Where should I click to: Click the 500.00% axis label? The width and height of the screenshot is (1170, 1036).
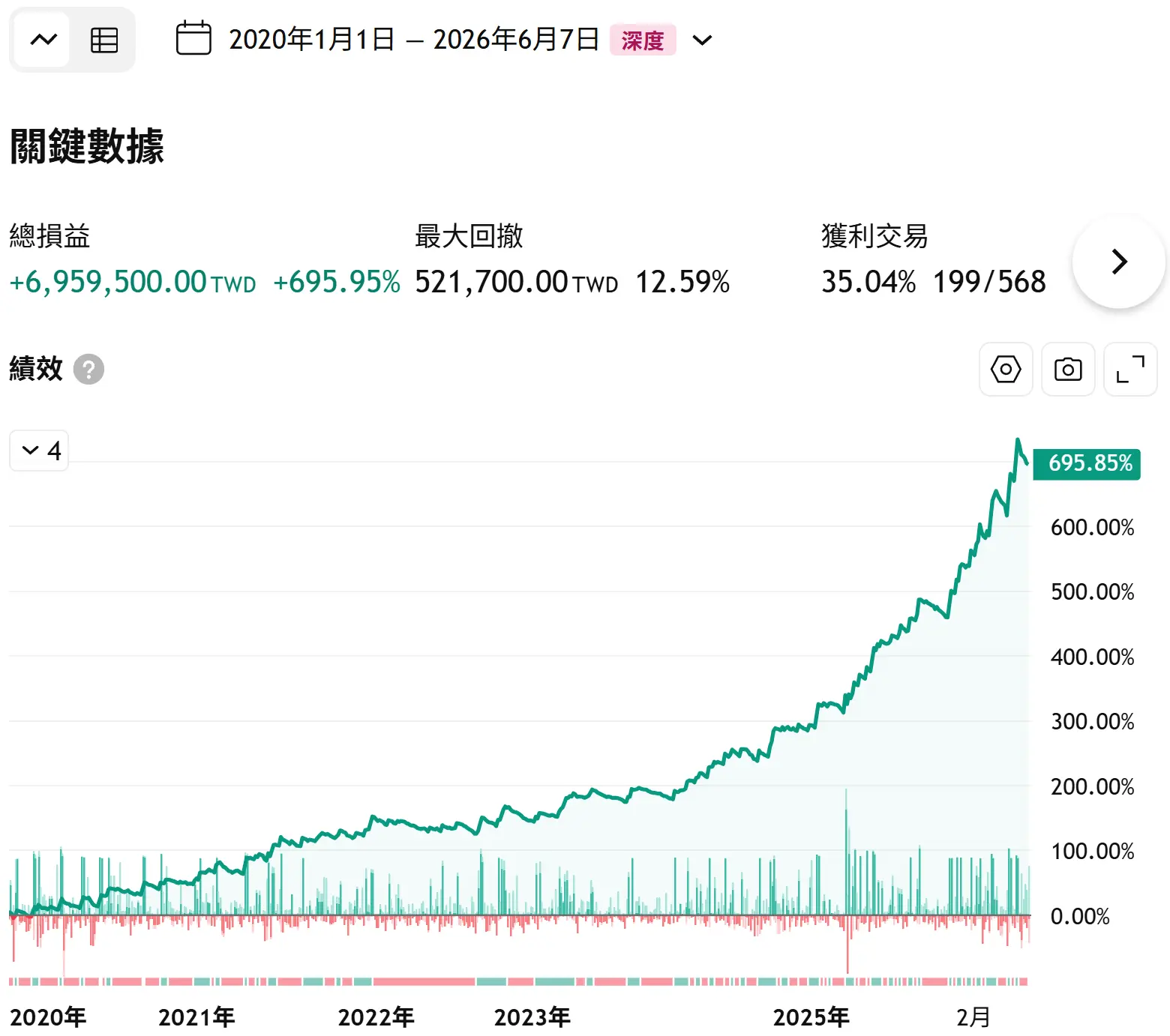coord(1092,592)
